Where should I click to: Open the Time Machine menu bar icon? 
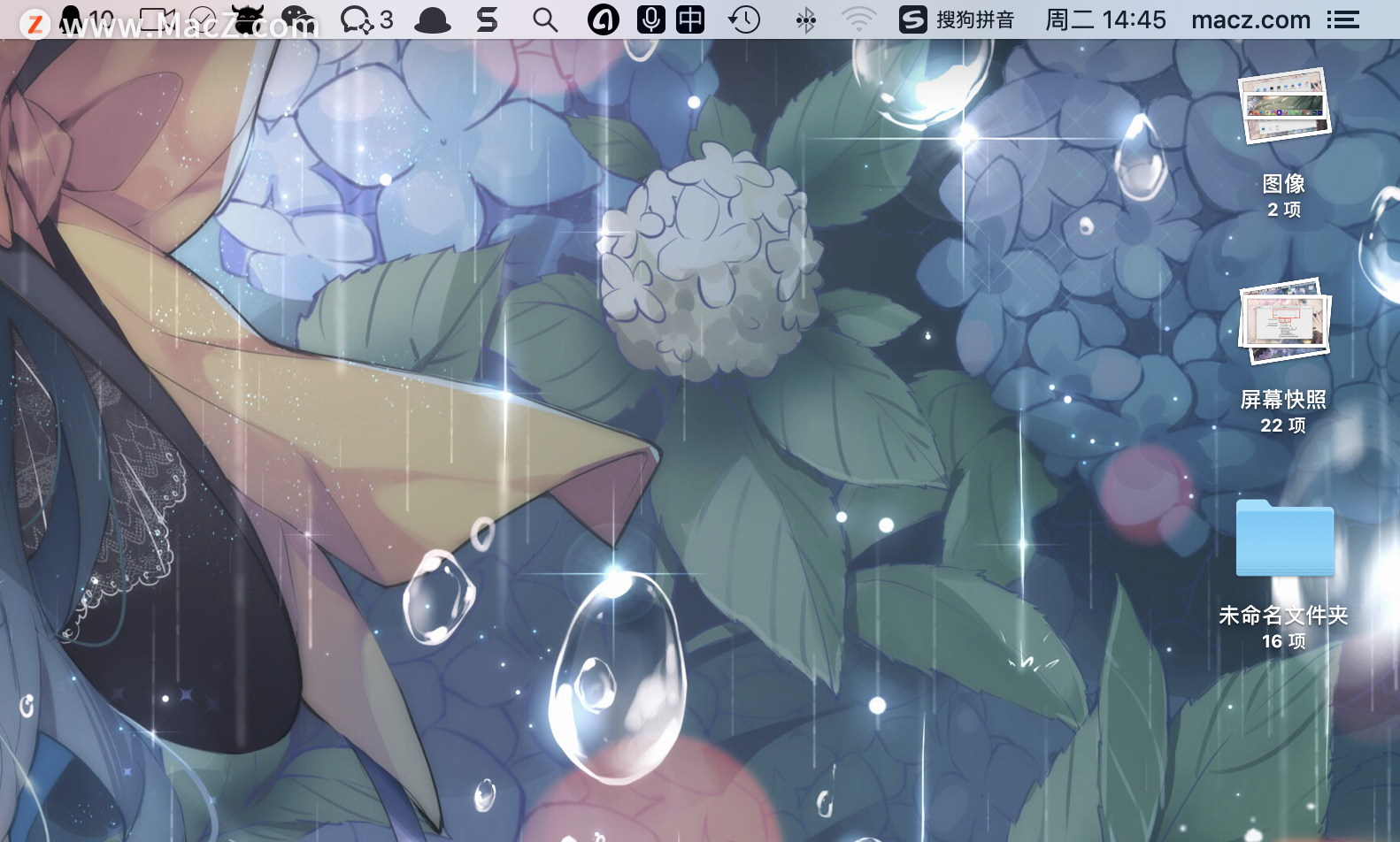(744, 19)
